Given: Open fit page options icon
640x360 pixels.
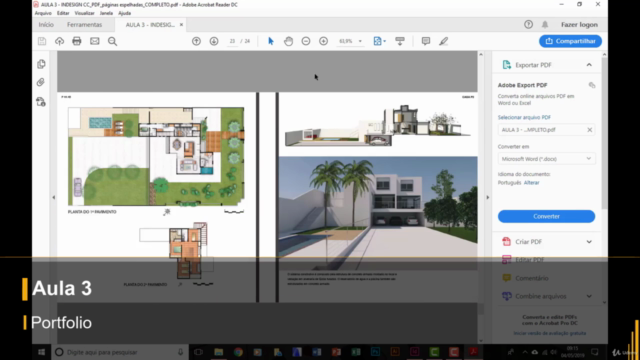Looking at the screenshot, I should pos(379,41).
